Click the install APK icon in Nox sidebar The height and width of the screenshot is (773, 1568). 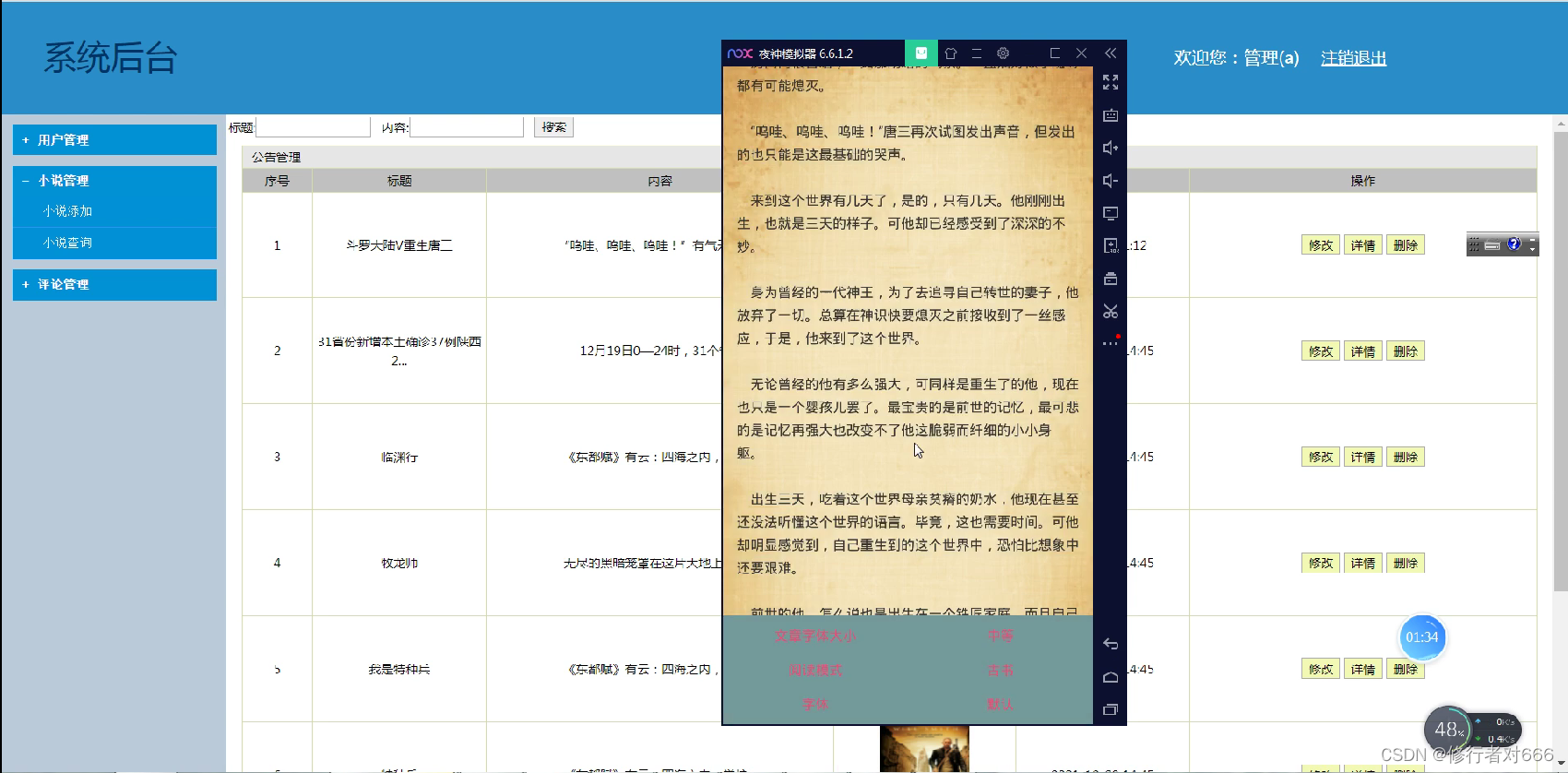pyautogui.click(x=1111, y=245)
